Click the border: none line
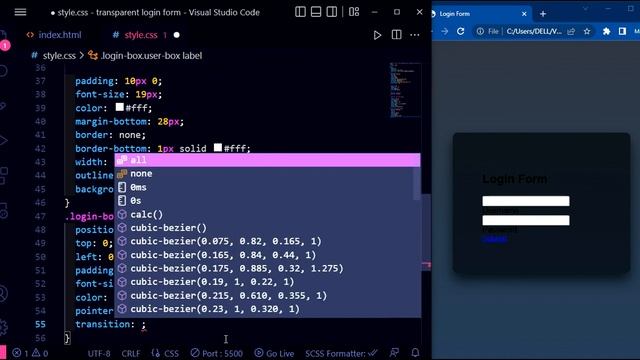The width and height of the screenshot is (640, 360). point(110,135)
